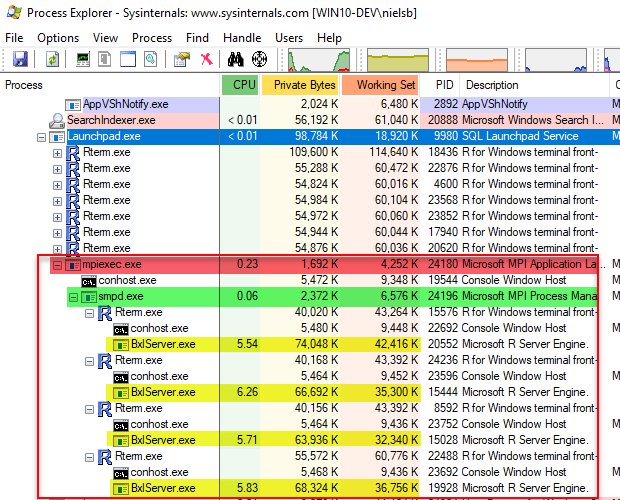Click conhost.exe console icon for PID 23692
Screen dimensions: 620x500
(121, 473)
